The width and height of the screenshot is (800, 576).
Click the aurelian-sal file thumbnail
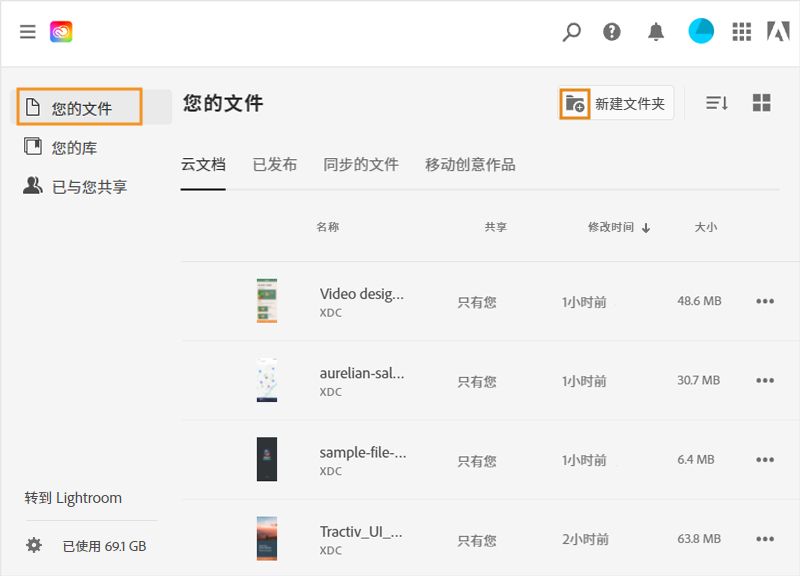[x=265, y=380]
